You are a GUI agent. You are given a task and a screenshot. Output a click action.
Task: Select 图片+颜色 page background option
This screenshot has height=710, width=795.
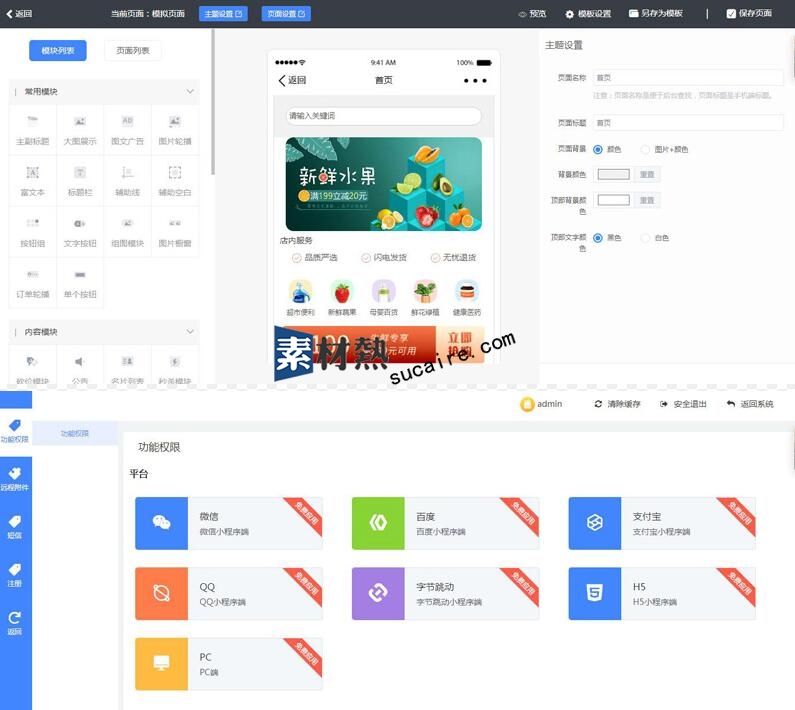pos(645,149)
